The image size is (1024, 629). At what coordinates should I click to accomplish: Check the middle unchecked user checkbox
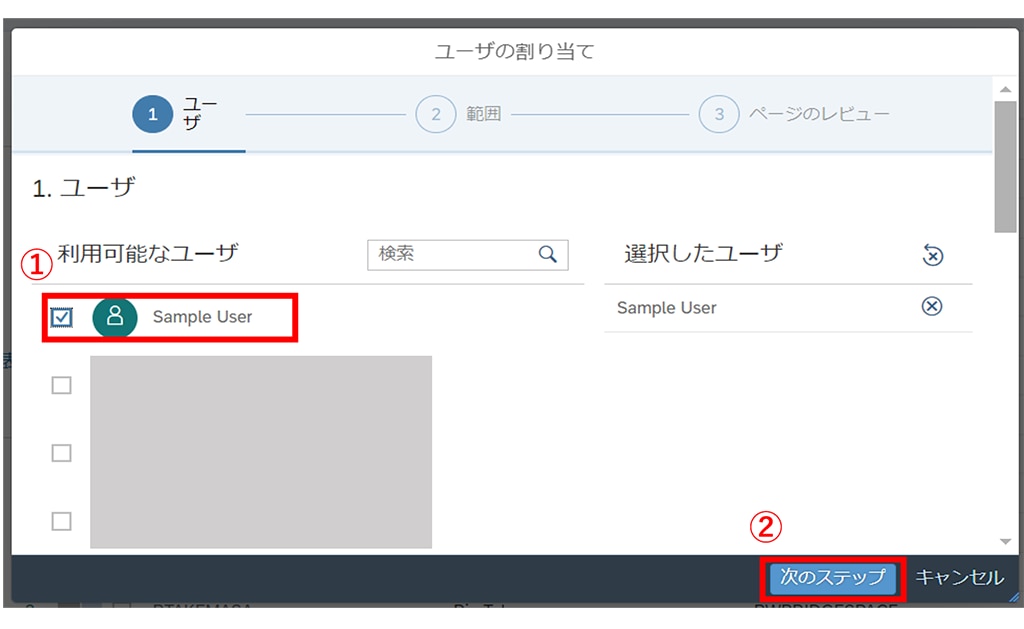pyautogui.click(x=62, y=453)
